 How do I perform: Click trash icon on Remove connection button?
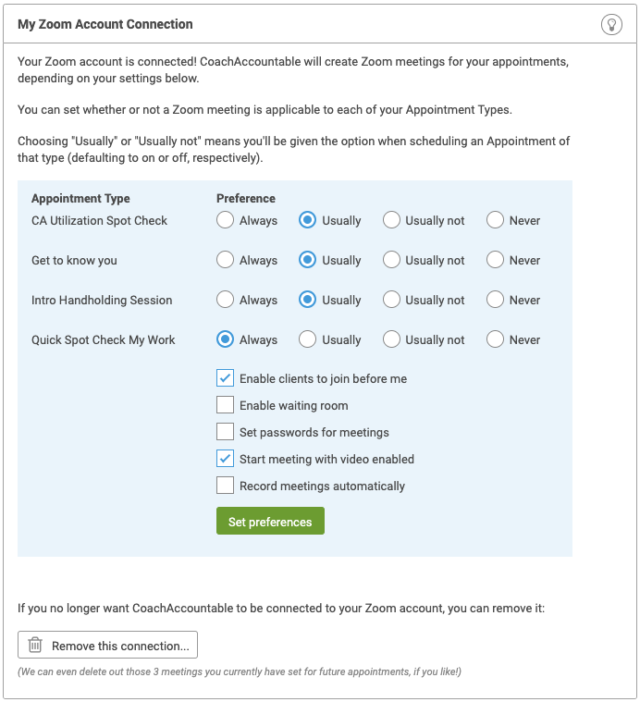coord(35,645)
